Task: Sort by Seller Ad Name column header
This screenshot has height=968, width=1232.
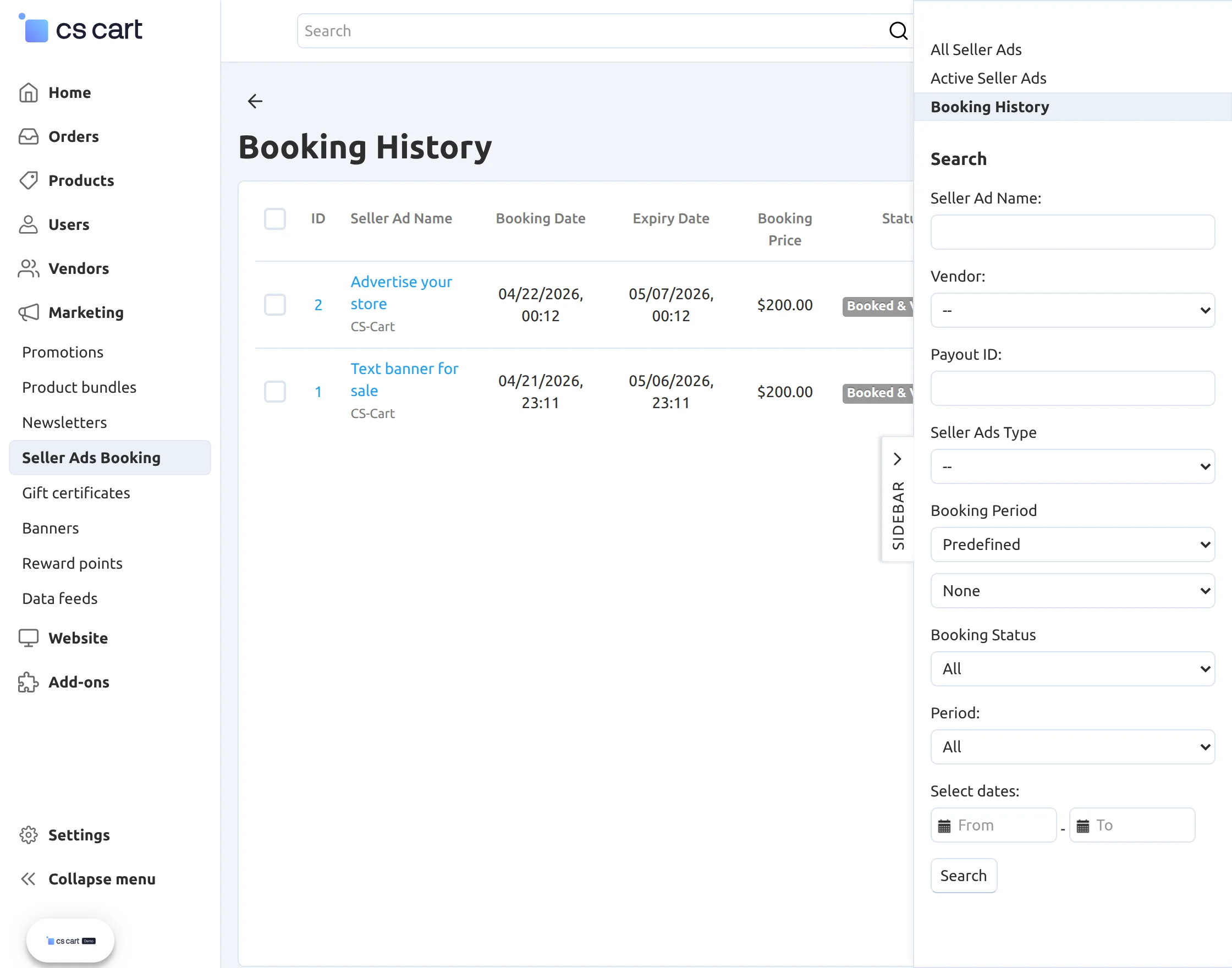Action: pyautogui.click(x=401, y=219)
